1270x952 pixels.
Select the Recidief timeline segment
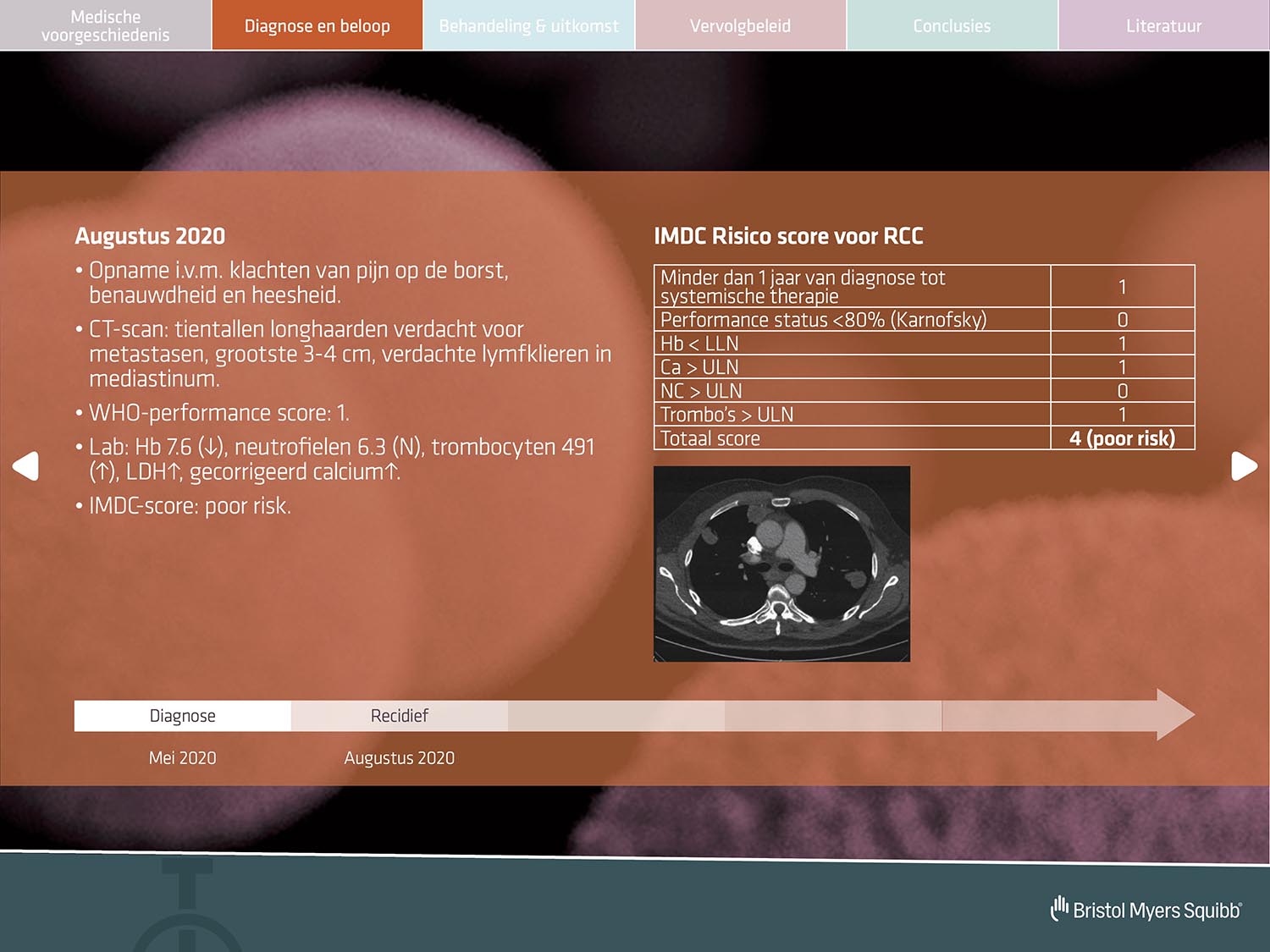click(x=400, y=716)
